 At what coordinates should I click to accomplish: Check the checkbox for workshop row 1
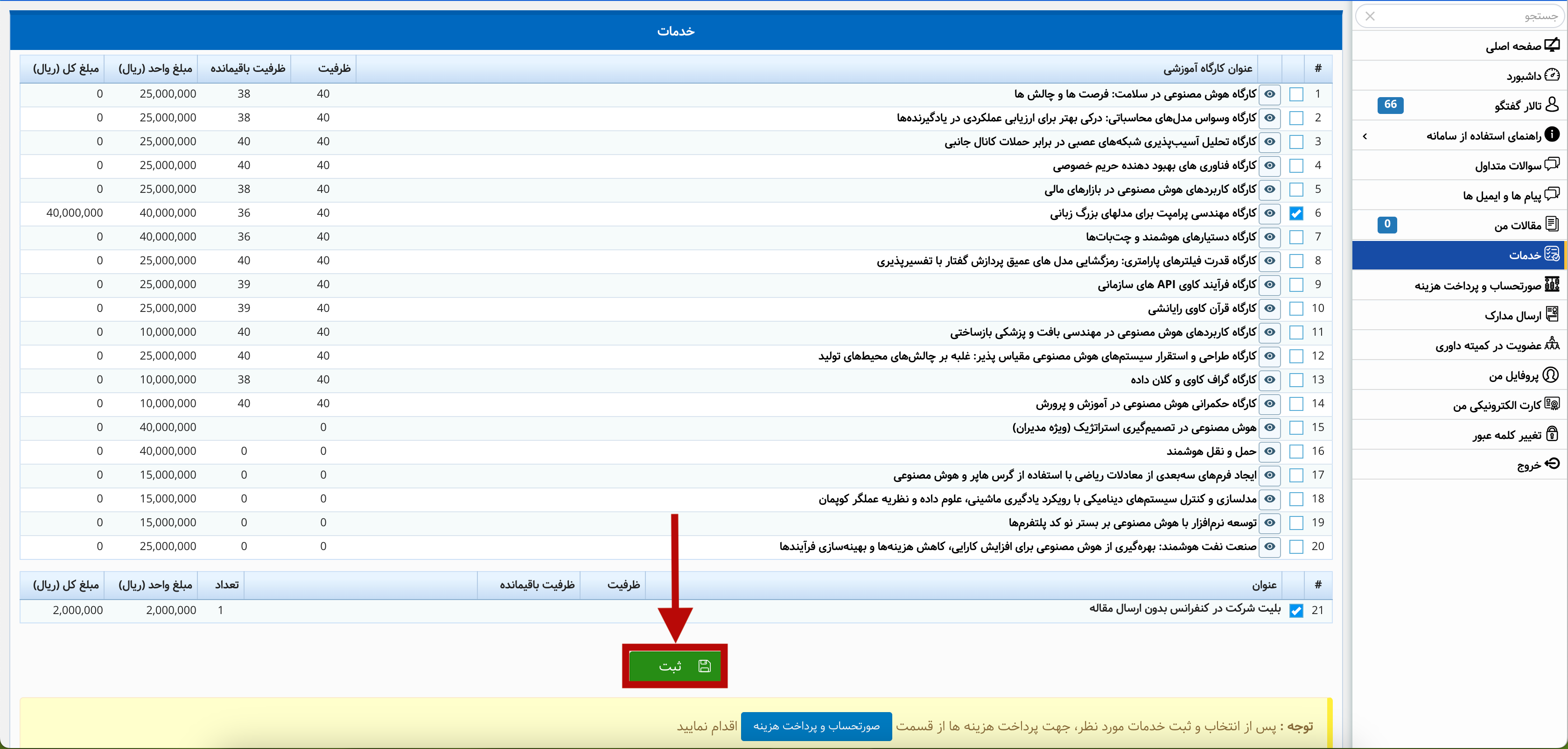[1296, 94]
